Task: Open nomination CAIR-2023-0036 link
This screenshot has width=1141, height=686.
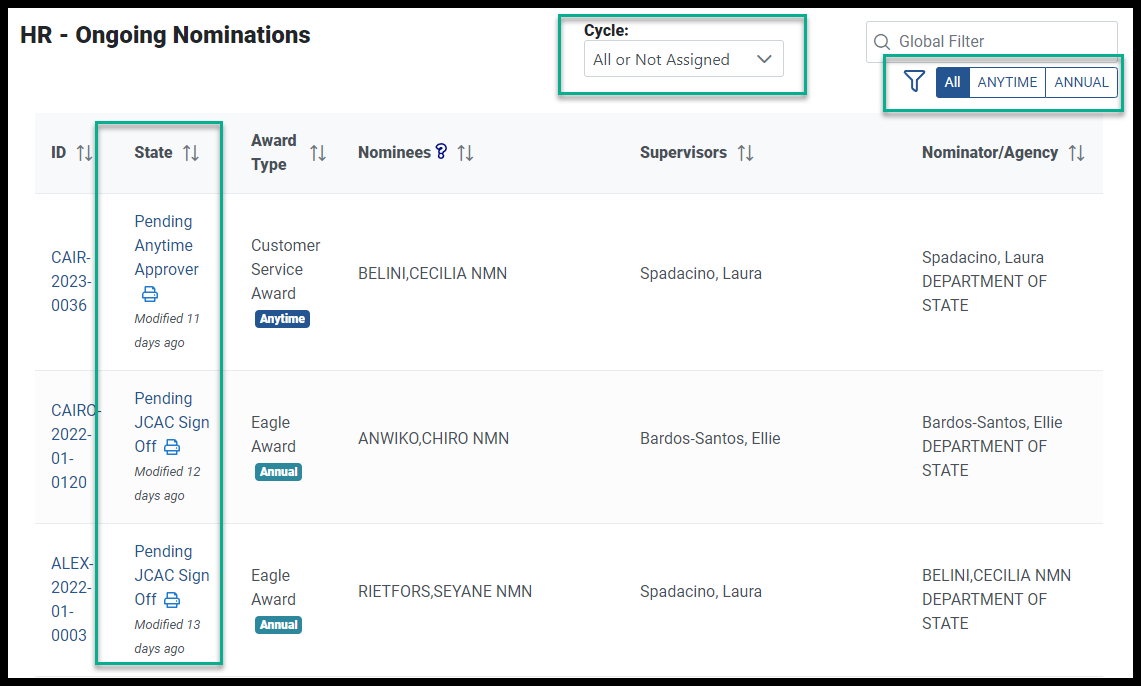Action: pos(71,282)
